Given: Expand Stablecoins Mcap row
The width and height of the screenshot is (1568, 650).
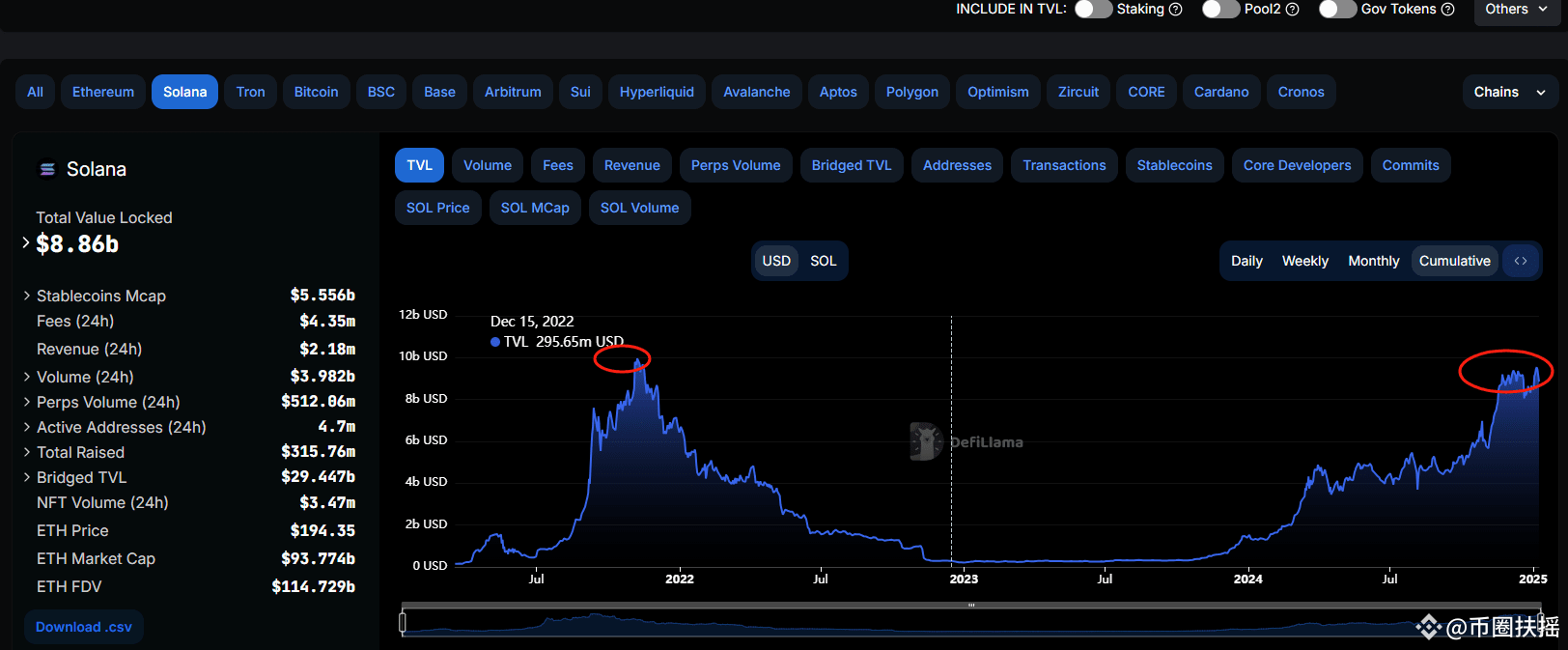Looking at the screenshot, I should 27,296.
